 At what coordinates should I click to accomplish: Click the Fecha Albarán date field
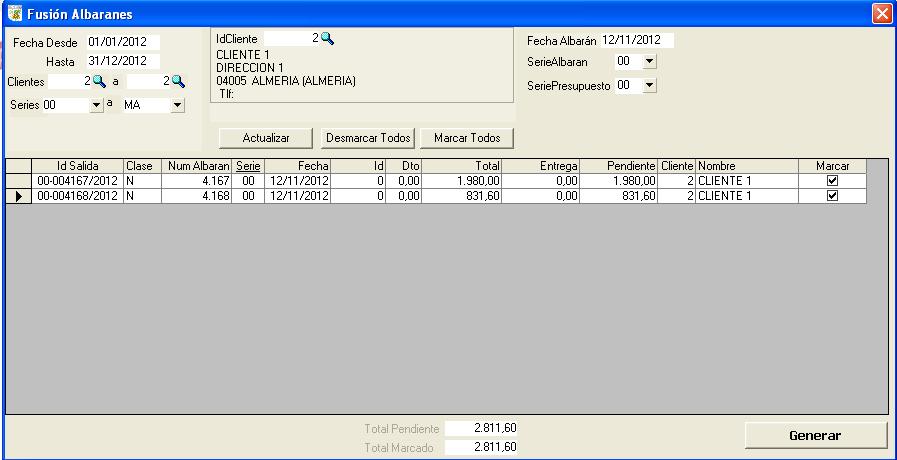pyautogui.click(x=637, y=40)
